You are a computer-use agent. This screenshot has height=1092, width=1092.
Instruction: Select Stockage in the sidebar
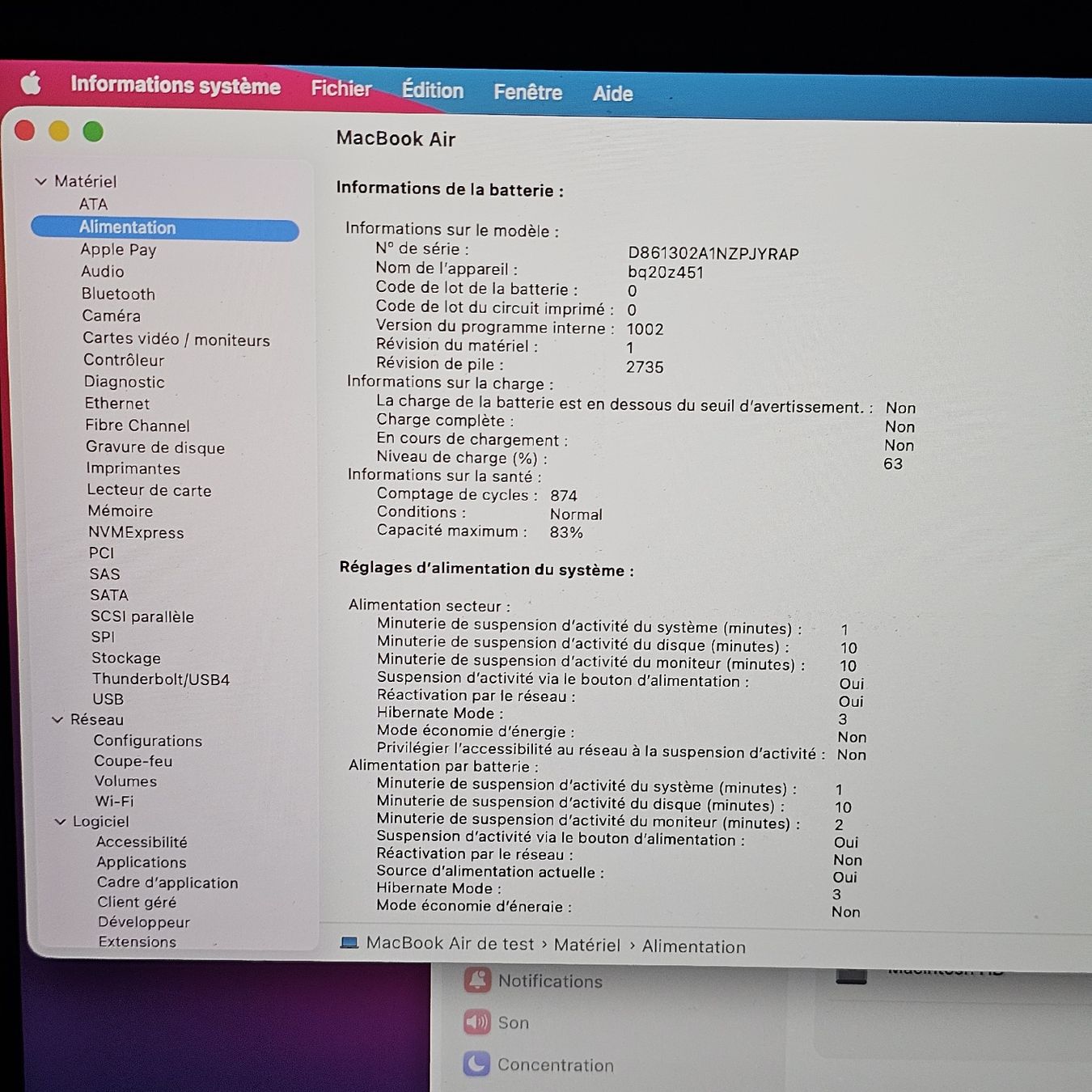[x=126, y=658]
